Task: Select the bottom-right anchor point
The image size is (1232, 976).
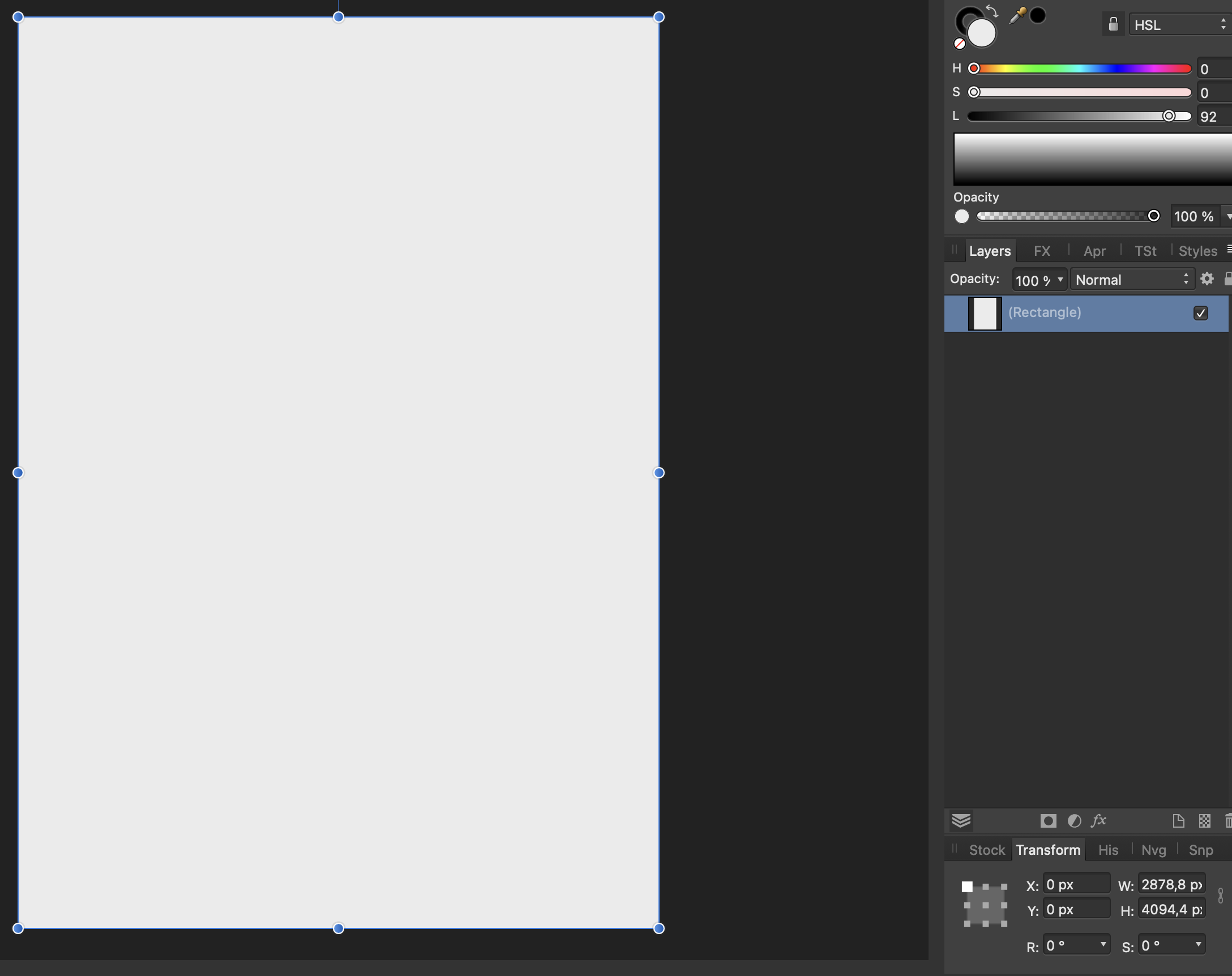Action: [x=1004, y=923]
